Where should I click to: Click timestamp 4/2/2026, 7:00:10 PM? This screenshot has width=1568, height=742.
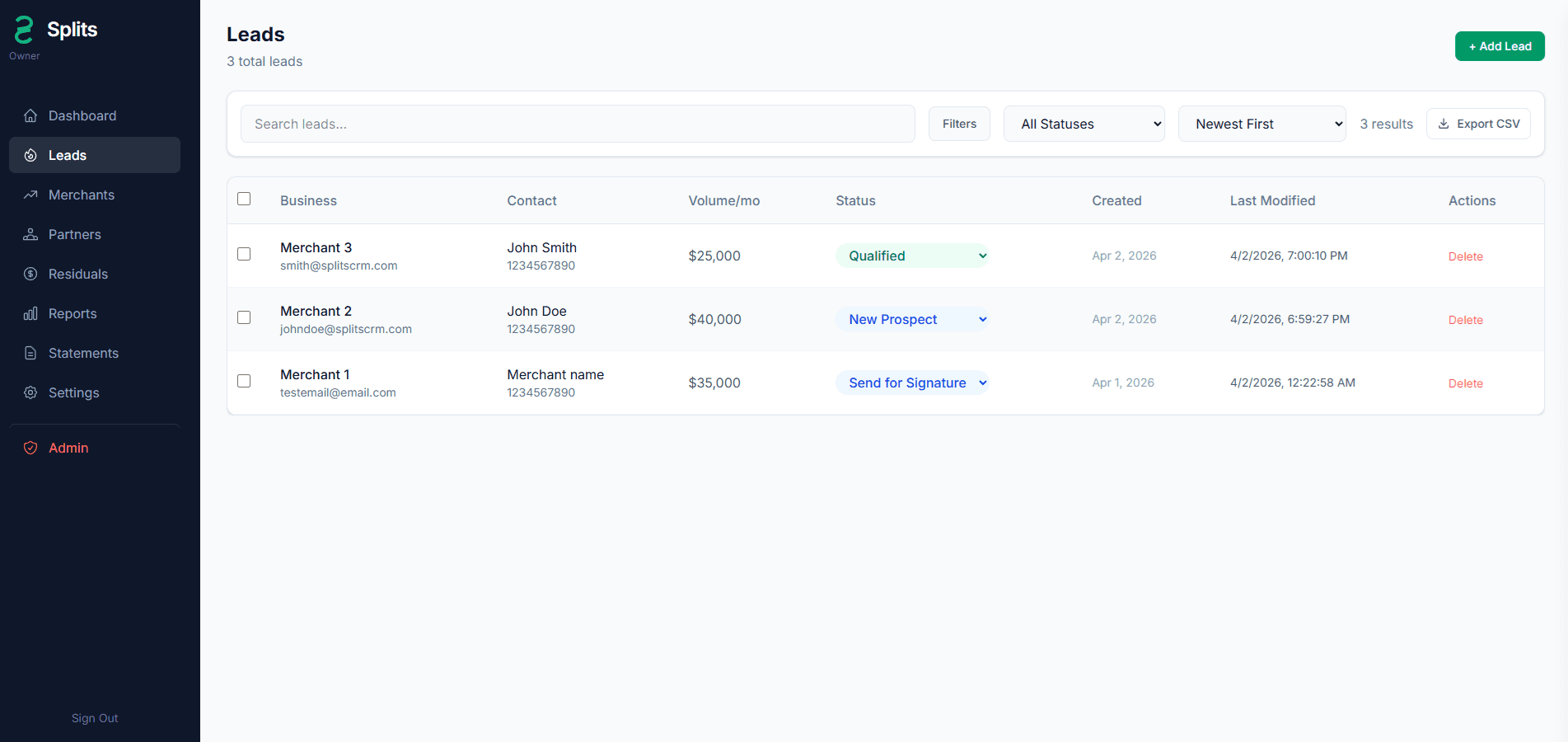1289,256
